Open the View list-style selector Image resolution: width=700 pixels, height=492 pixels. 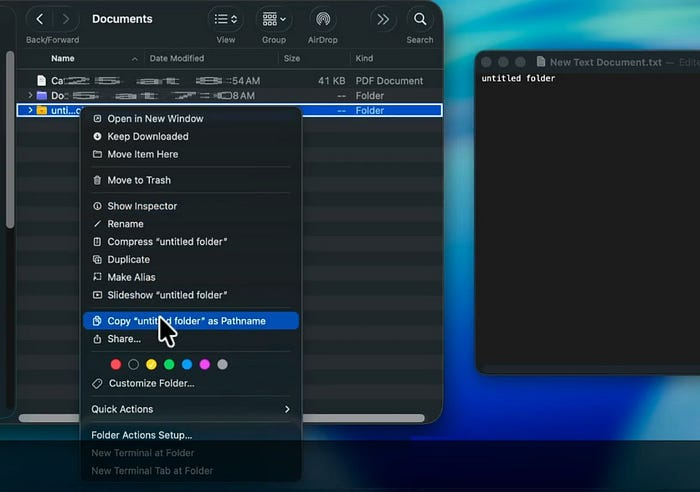click(225, 19)
